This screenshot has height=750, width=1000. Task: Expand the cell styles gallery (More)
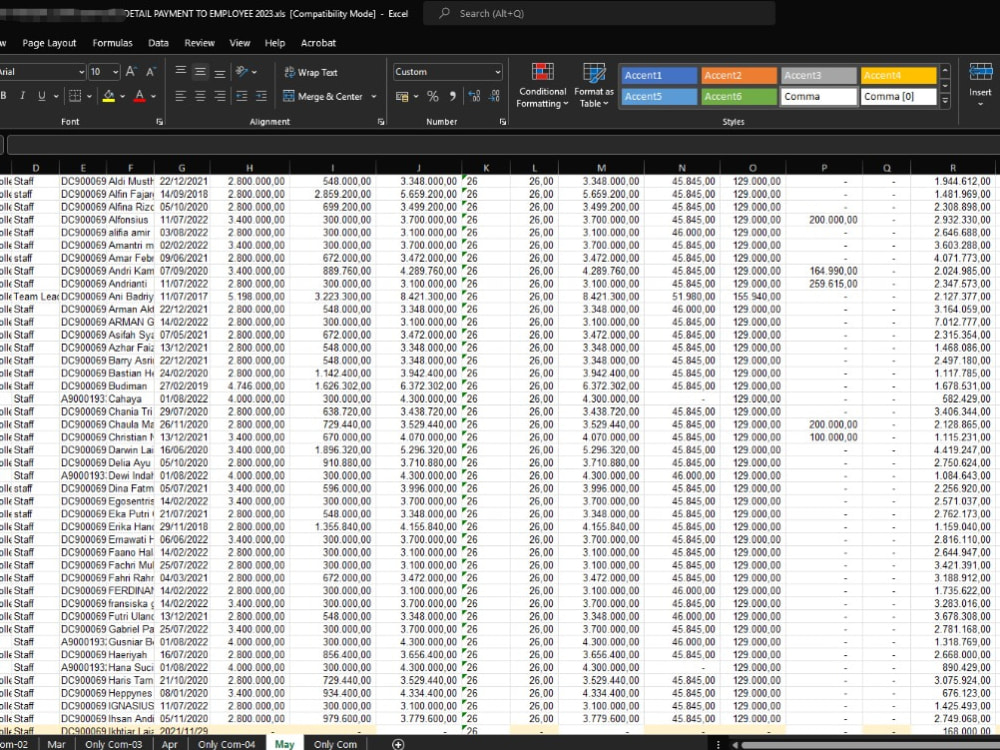(x=945, y=101)
